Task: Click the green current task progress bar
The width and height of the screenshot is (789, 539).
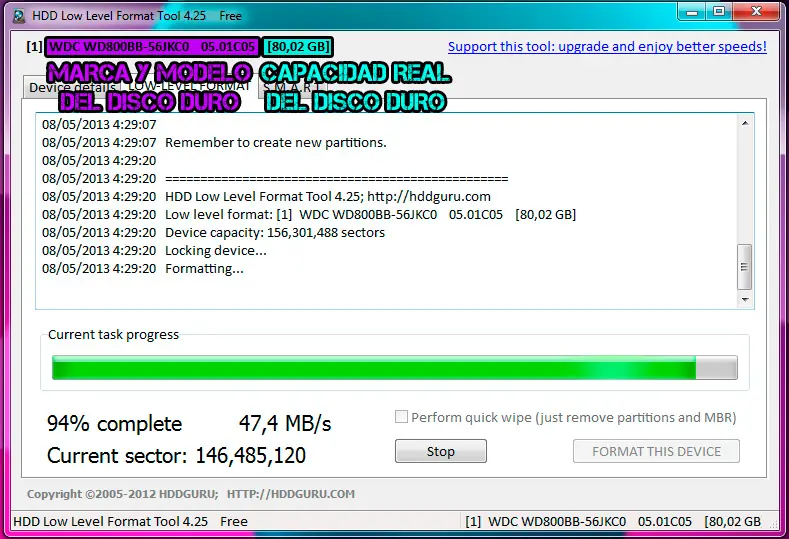Action: coord(394,367)
